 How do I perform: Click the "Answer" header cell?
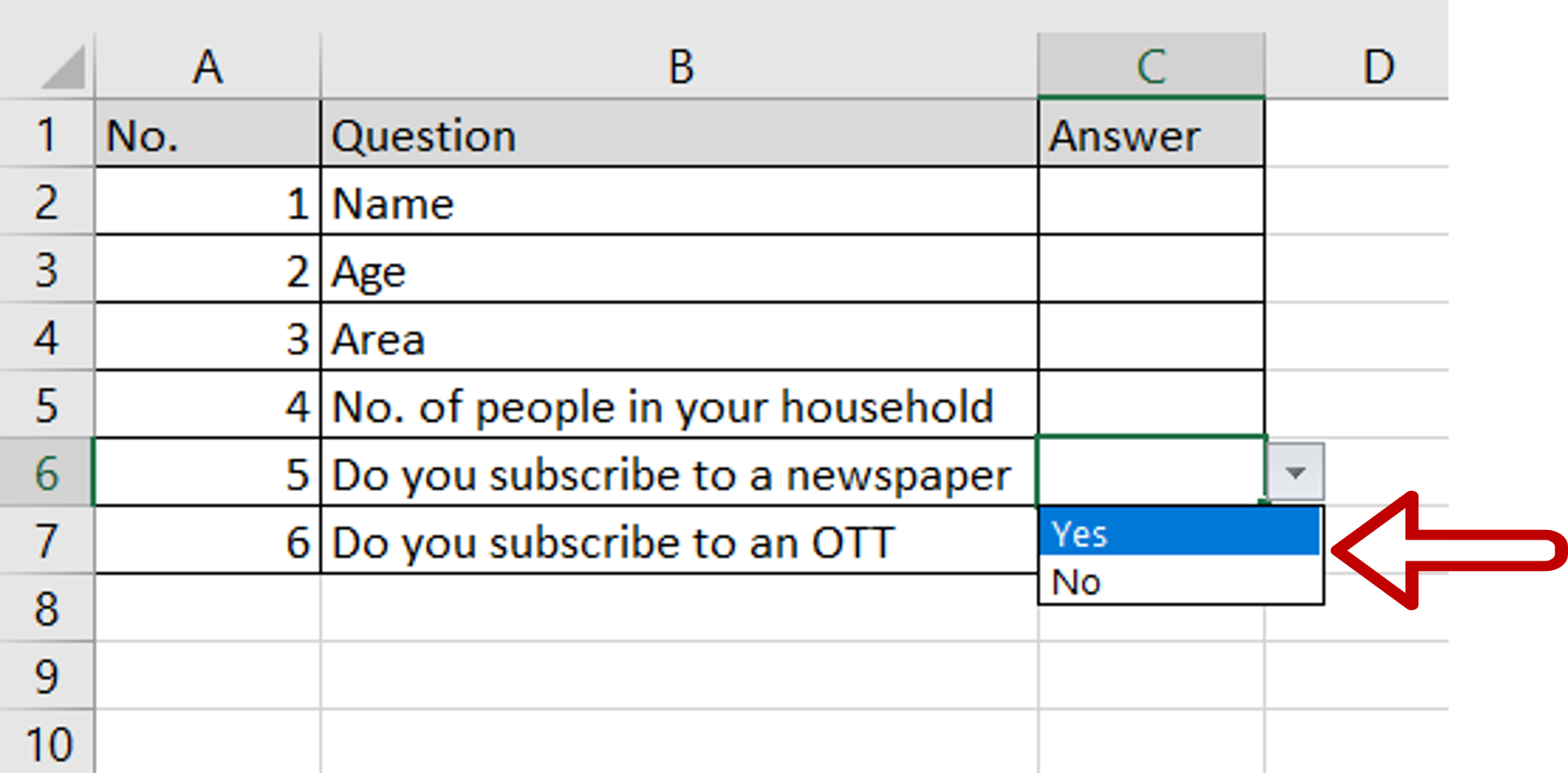pyautogui.click(x=1150, y=135)
